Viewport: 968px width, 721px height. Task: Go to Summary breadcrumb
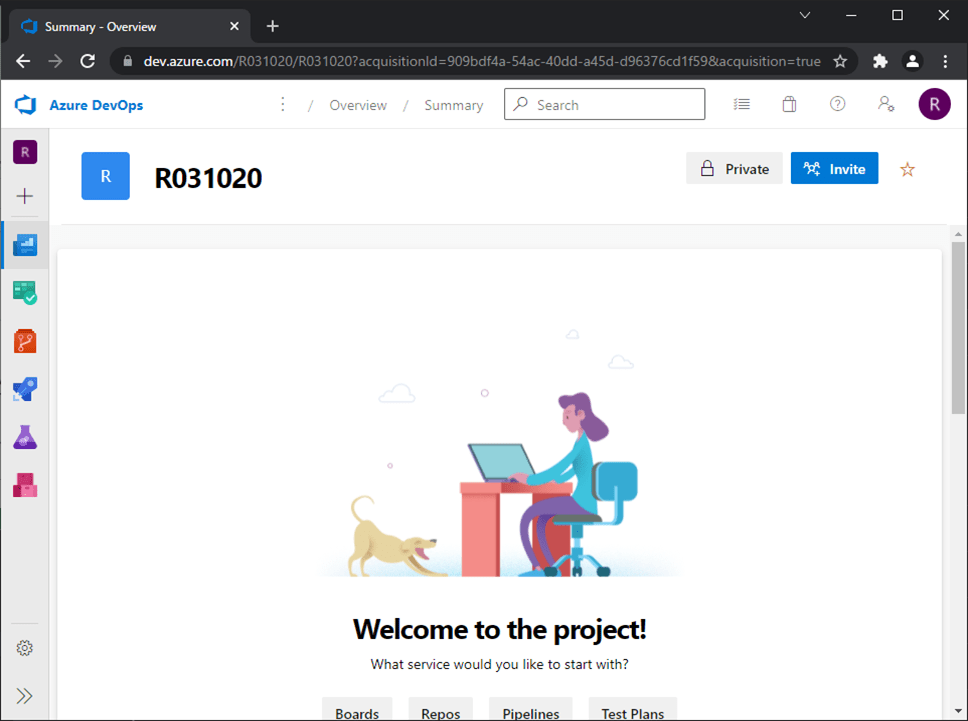pos(454,105)
